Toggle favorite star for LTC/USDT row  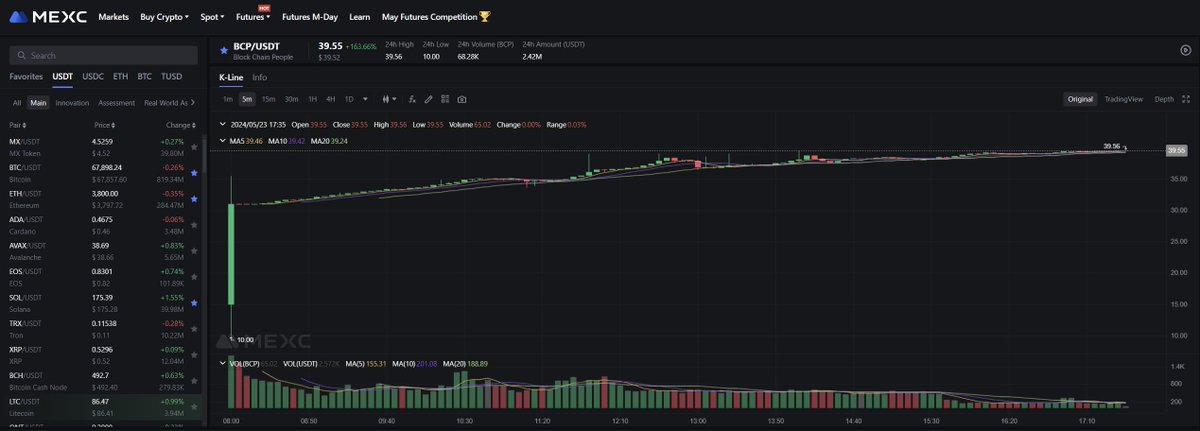pos(193,406)
